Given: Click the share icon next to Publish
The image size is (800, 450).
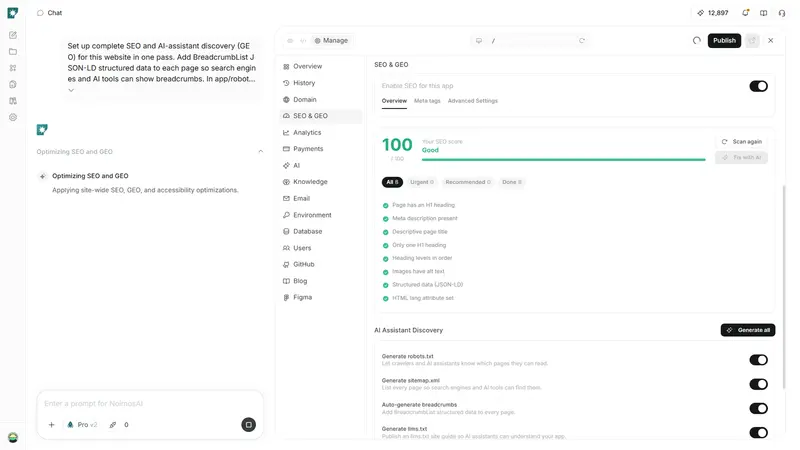Looking at the screenshot, I should click(752, 41).
